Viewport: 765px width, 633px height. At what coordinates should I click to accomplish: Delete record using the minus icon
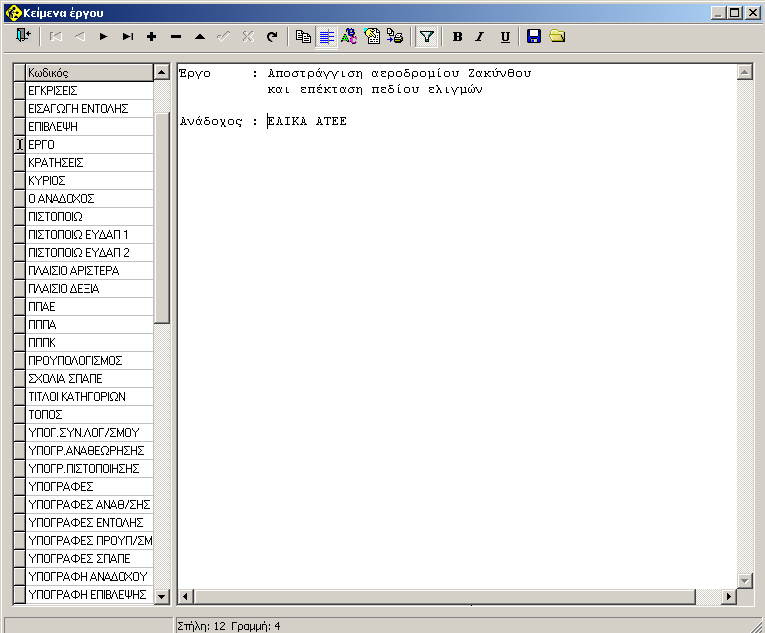tap(176, 37)
